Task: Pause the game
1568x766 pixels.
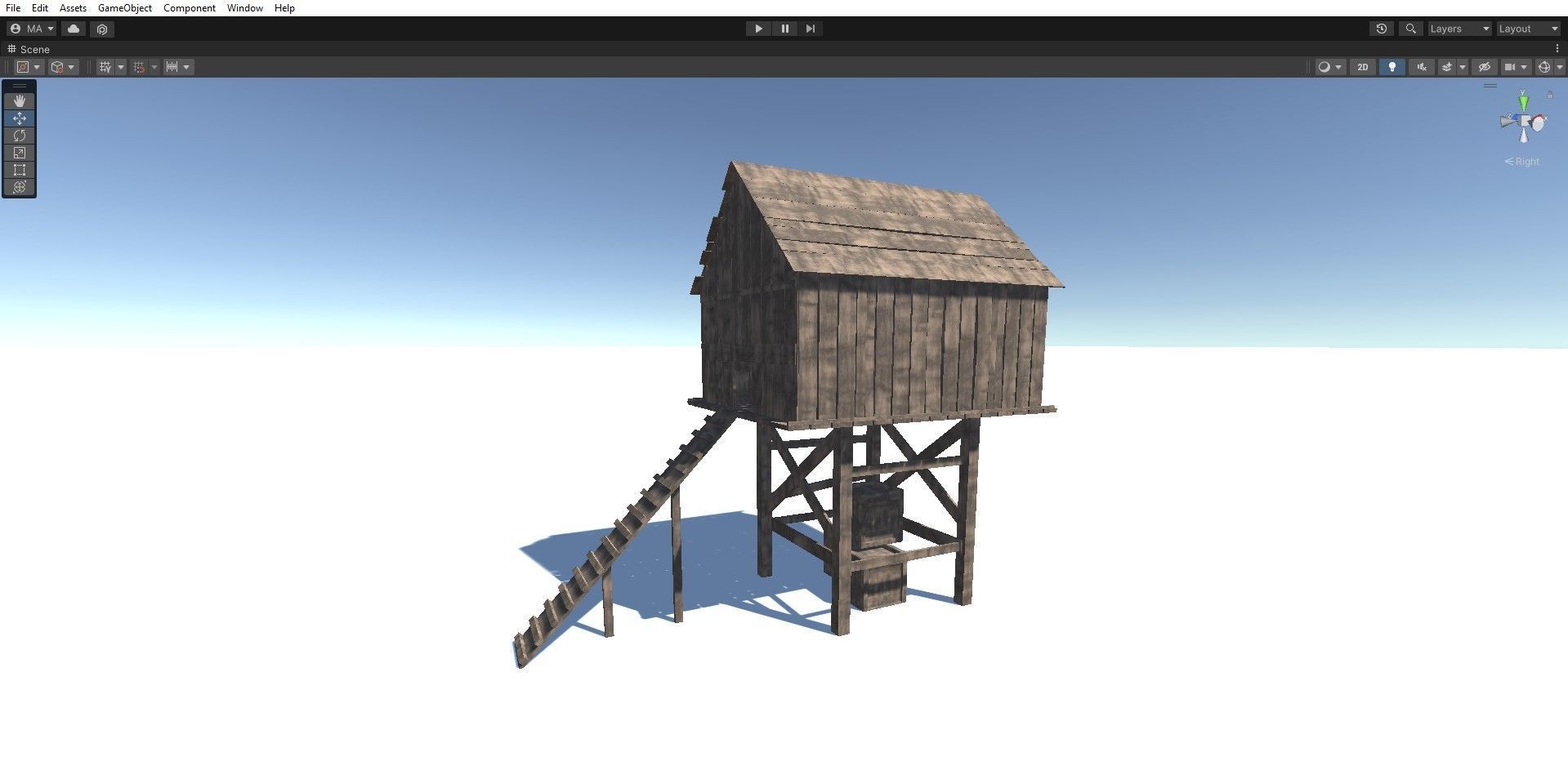Action: (x=784, y=29)
